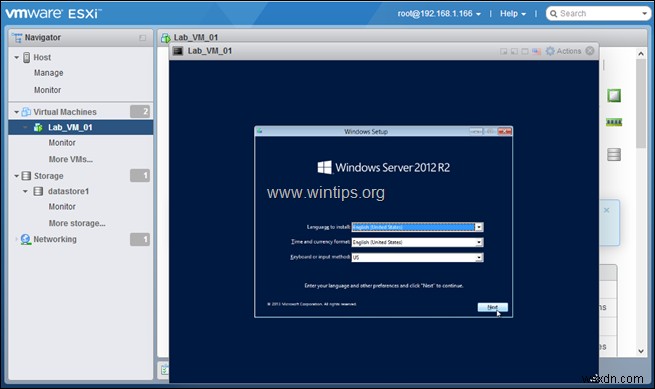
Task: Click the vertical scrollbar down arrow
Action: (641, 351)
